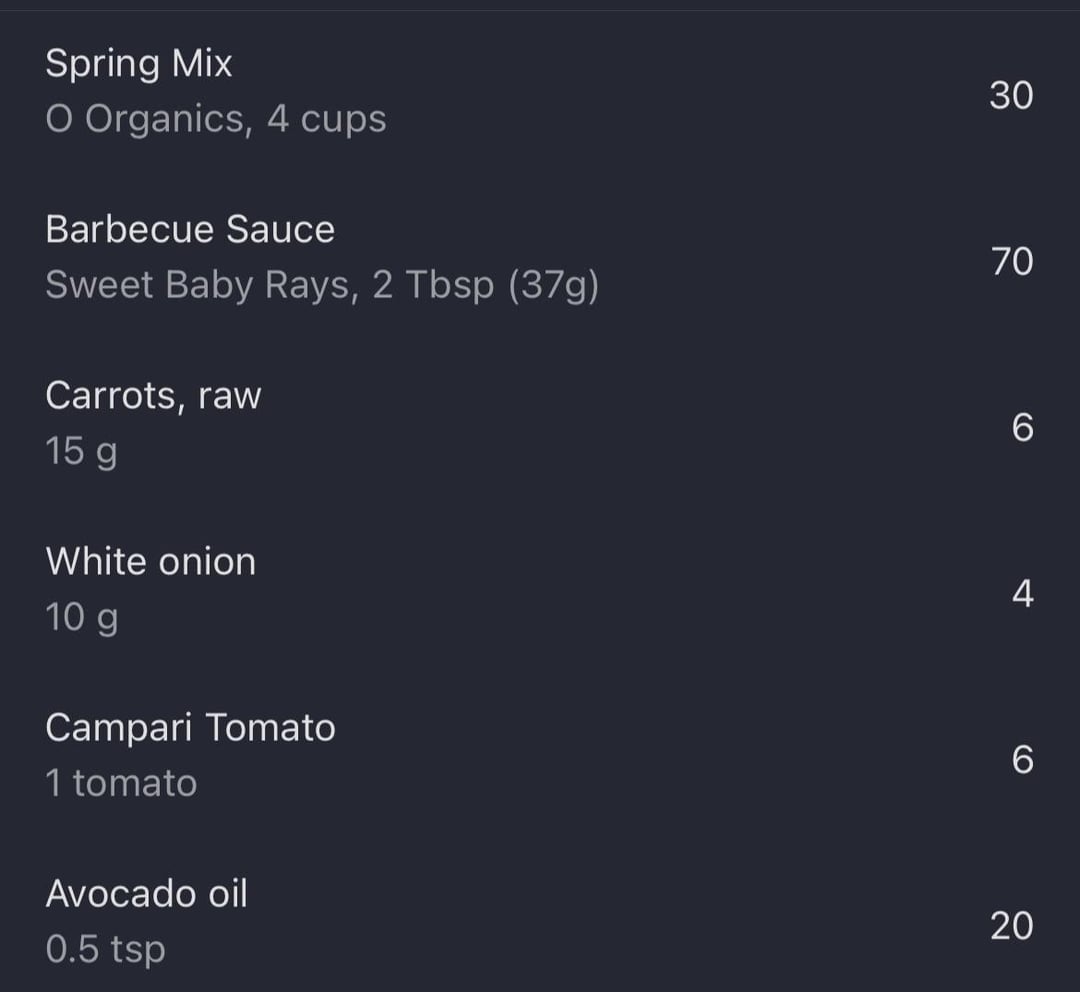Image resolution: width=1080 pixels, height=992 pixels.
Task: Open the Campari Tomato entry
Action: tap(540, 756)
